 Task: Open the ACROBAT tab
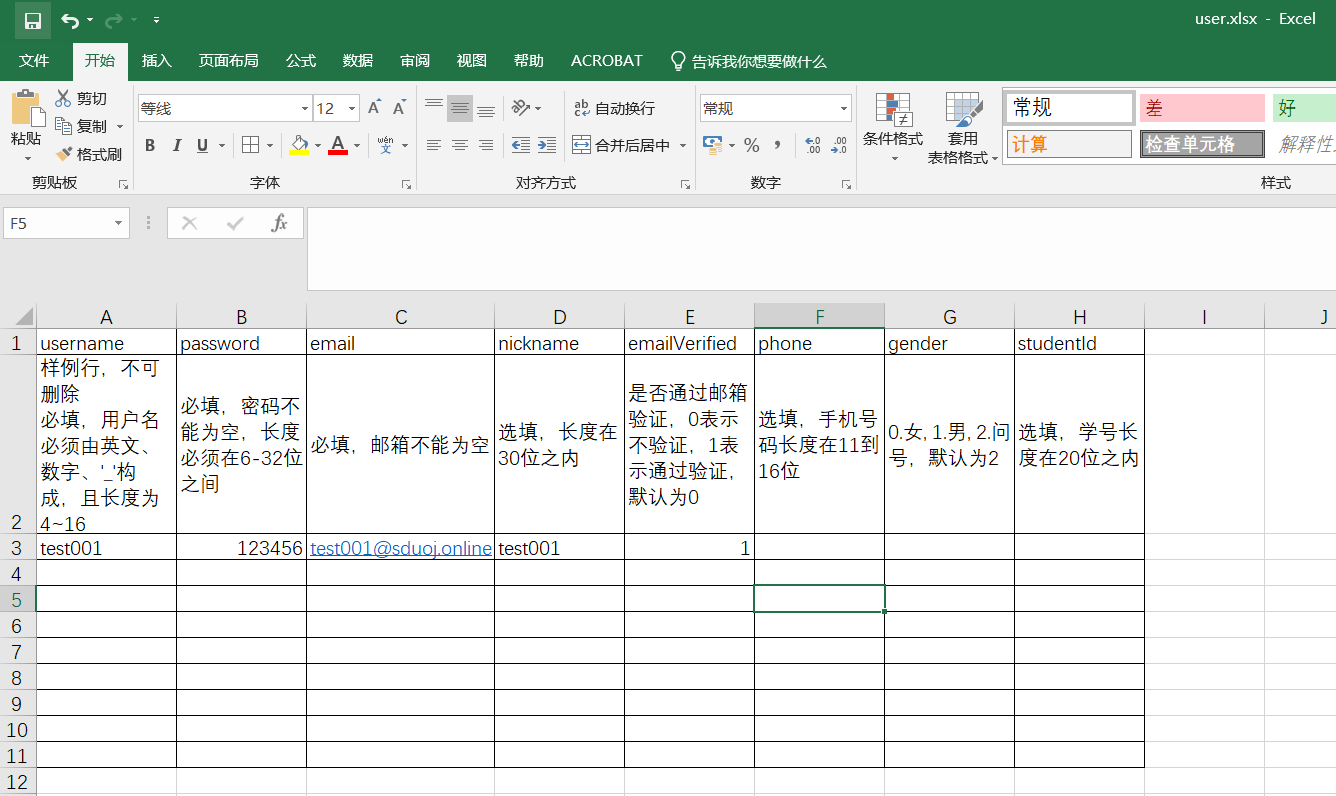[x=607, y=61]
